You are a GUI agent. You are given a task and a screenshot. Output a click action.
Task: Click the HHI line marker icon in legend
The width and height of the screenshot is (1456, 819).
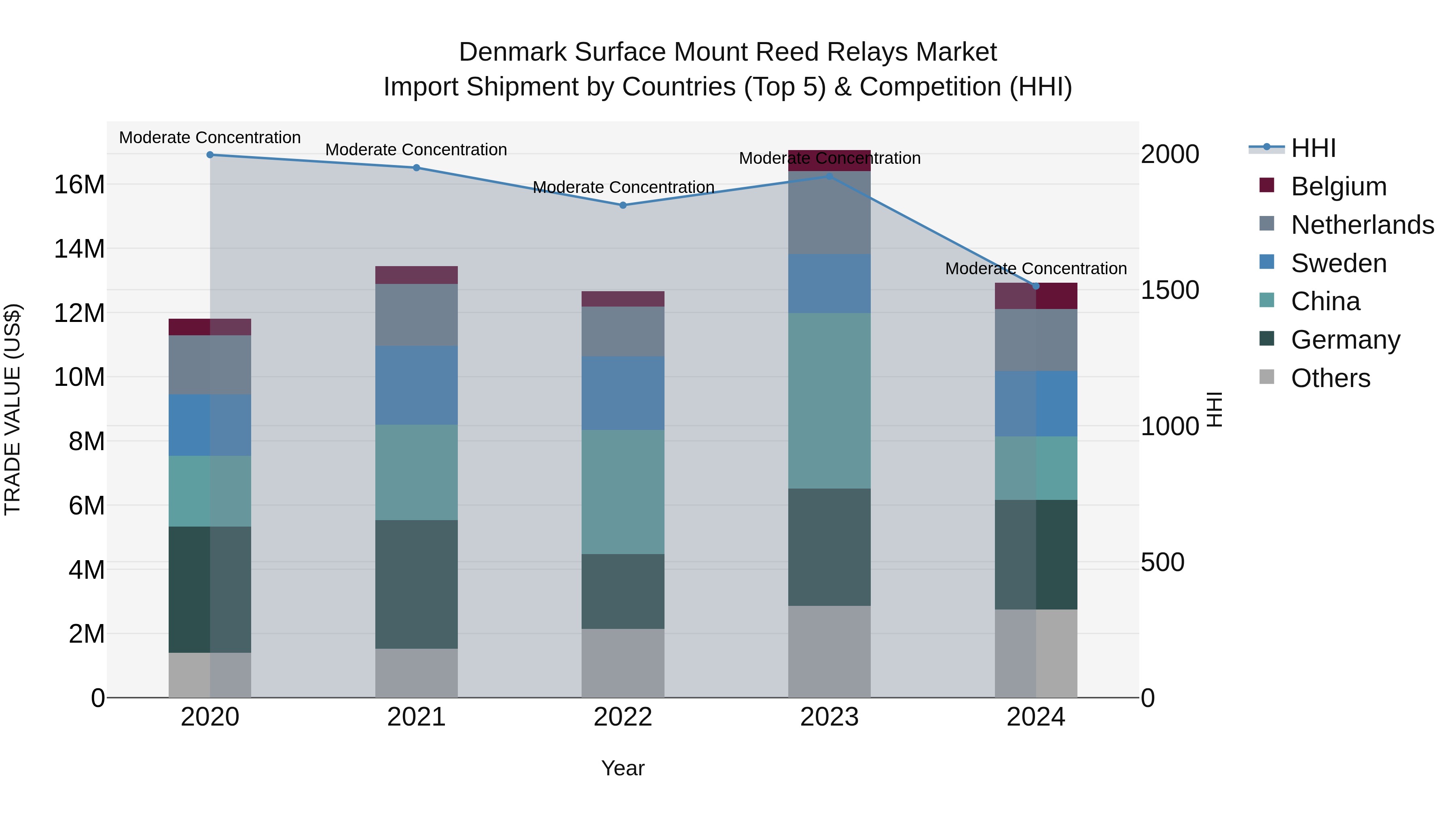coord(1267,148)
